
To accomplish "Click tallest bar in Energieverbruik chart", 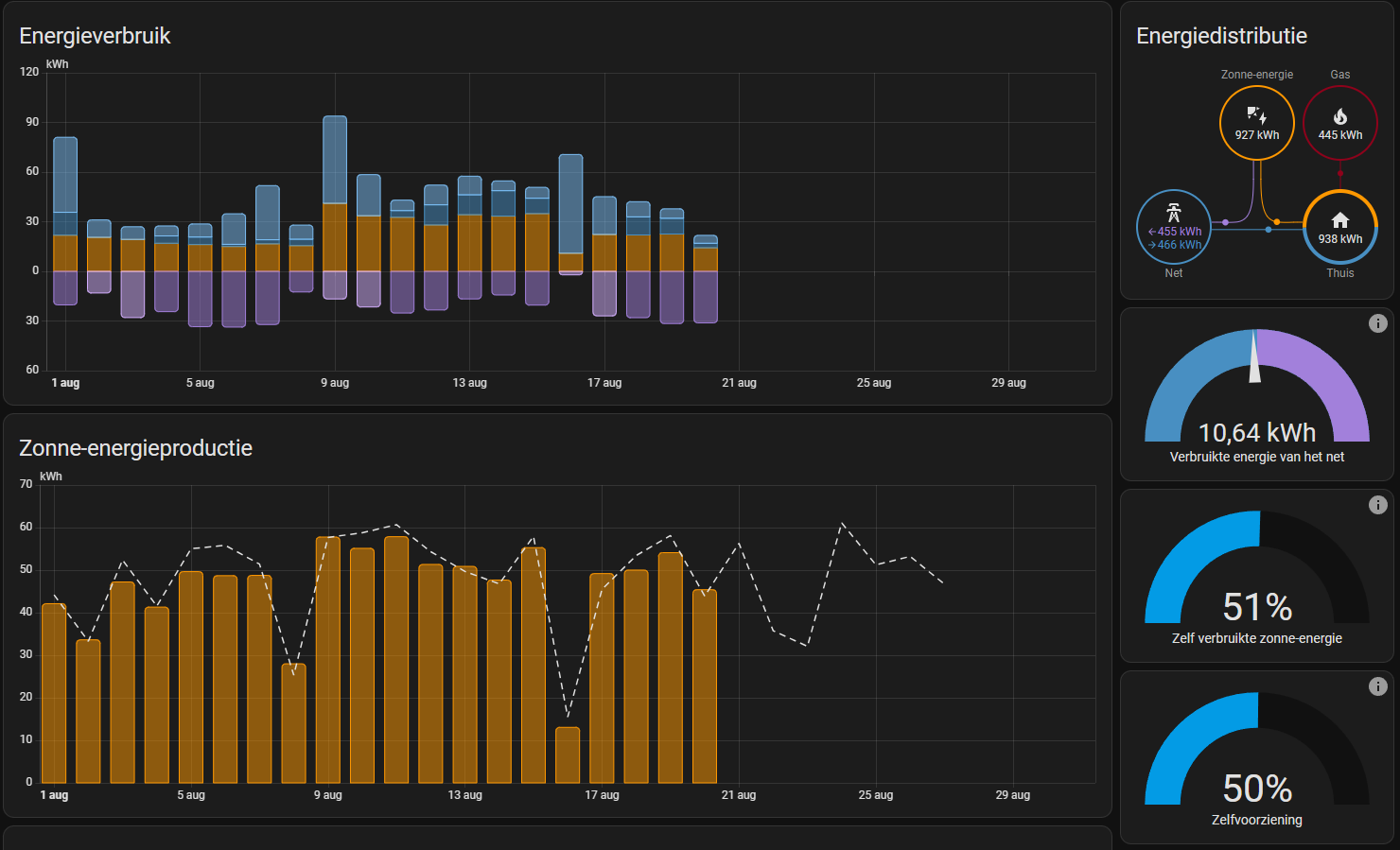I will (335, 161).
